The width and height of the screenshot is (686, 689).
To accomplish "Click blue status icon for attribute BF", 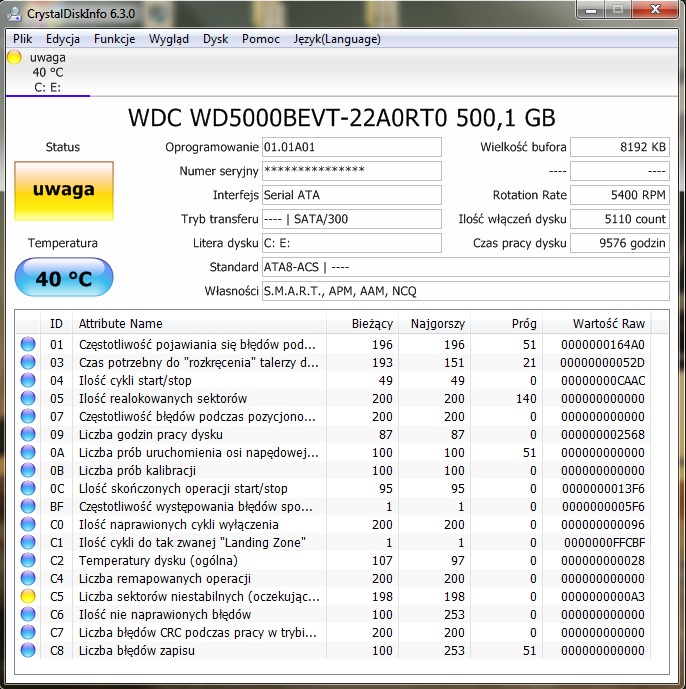I will (28, 506).
